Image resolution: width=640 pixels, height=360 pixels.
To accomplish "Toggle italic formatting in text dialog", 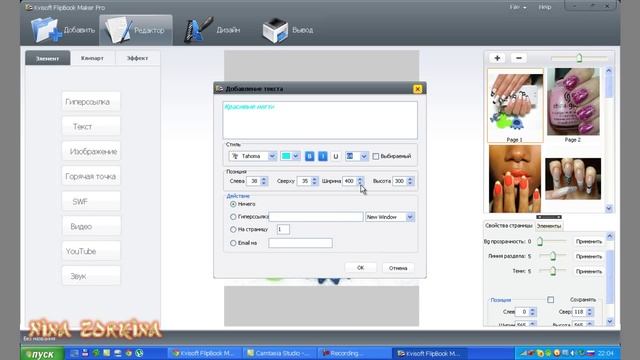I will point(322,156).
